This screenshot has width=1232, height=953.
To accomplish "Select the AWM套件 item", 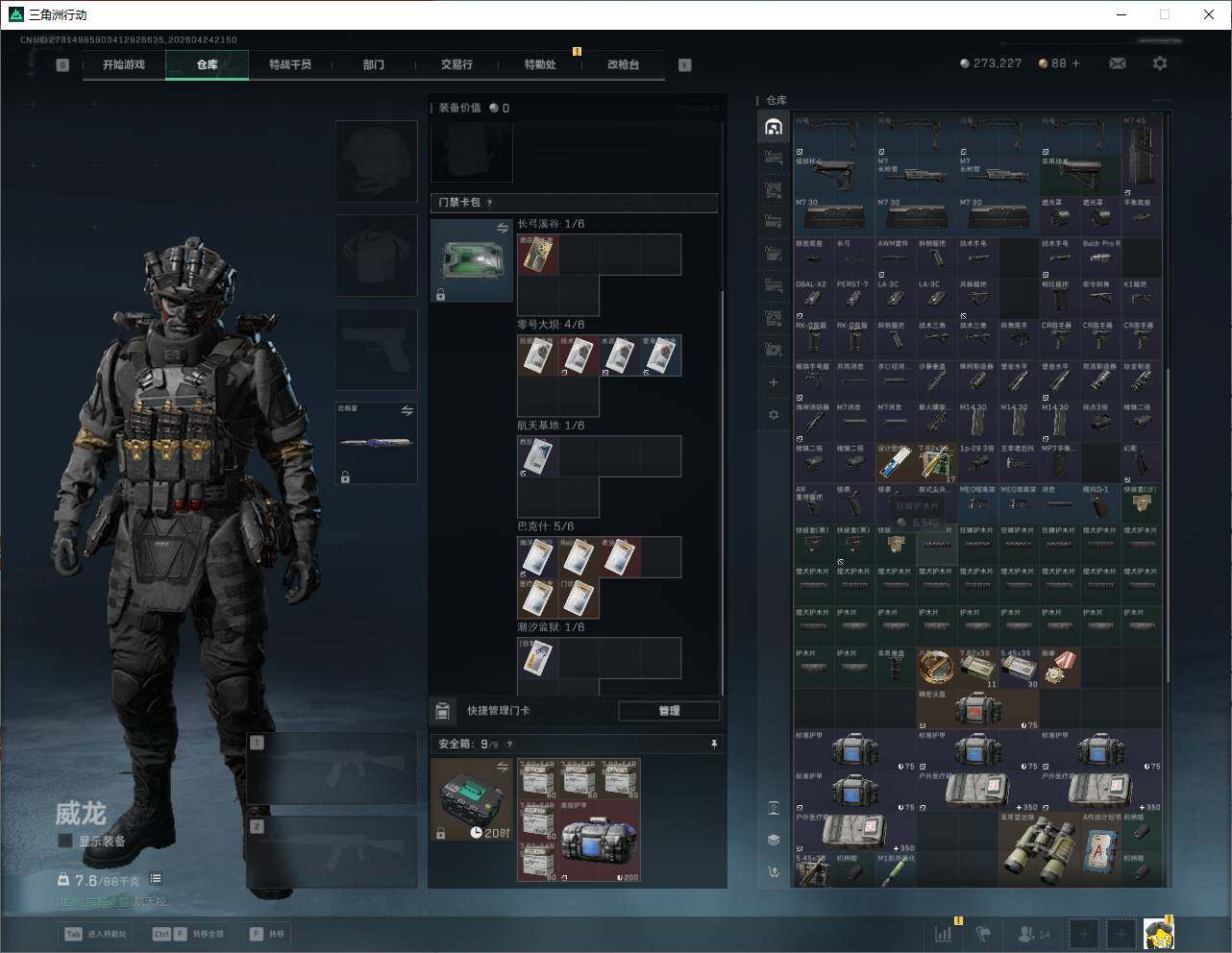I will (x=897, y=257).
